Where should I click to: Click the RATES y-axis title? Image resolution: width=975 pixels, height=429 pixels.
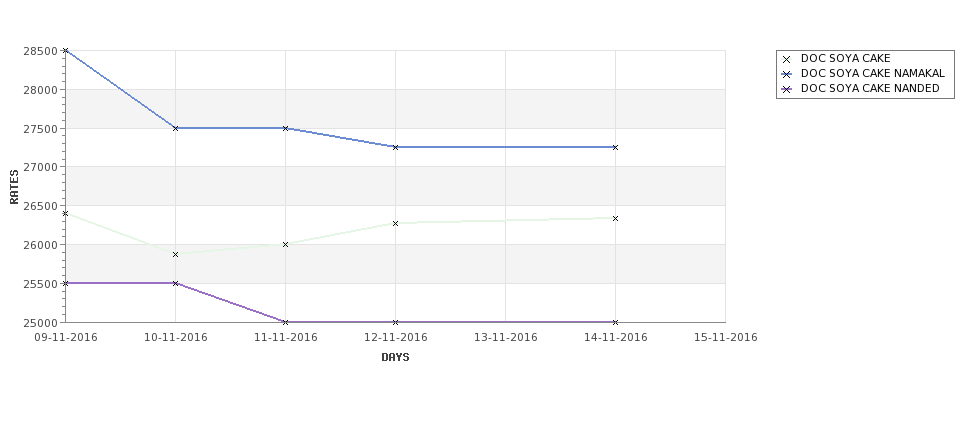(14, 187)
